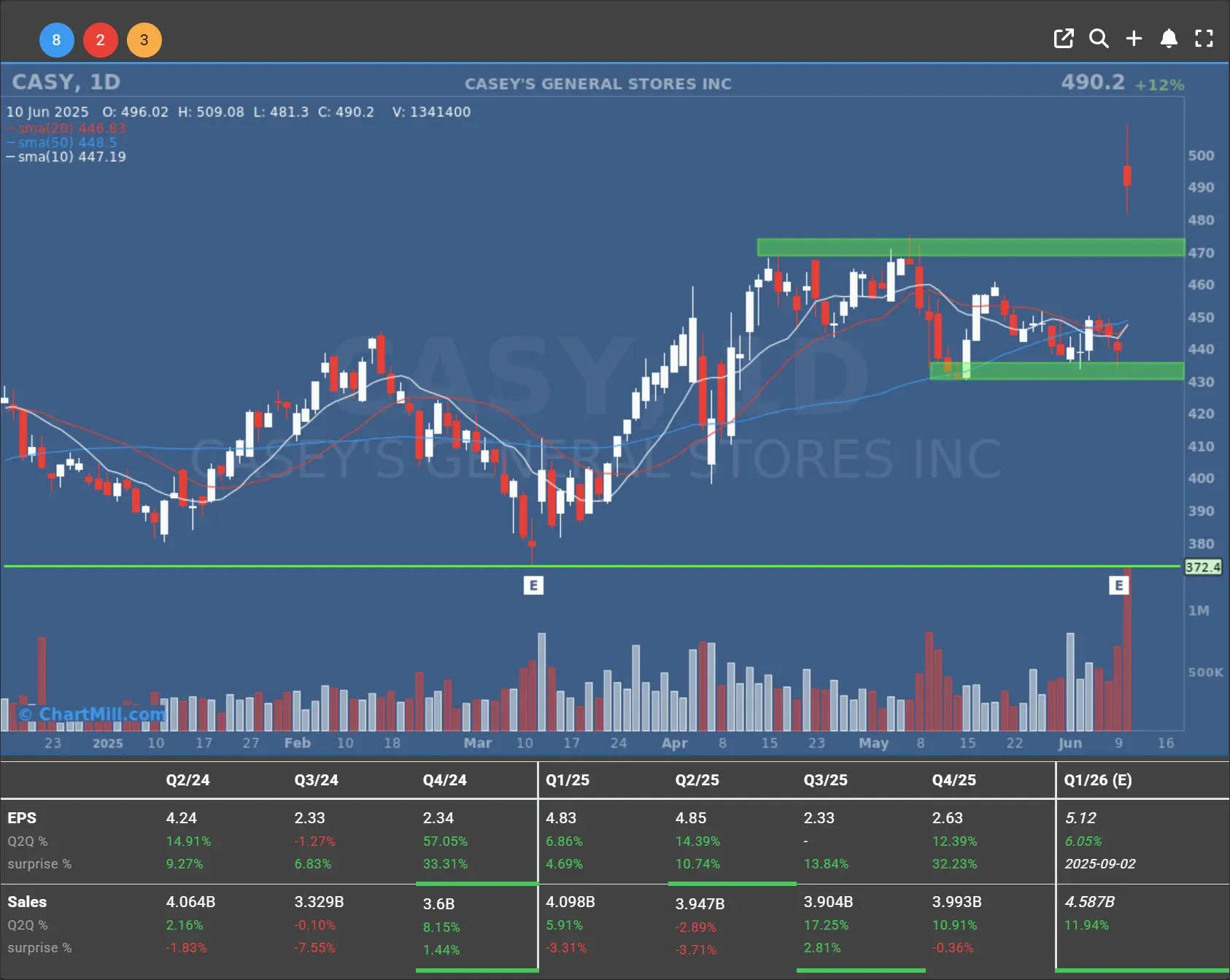Click Sales value 4.064B

point(190,902)
